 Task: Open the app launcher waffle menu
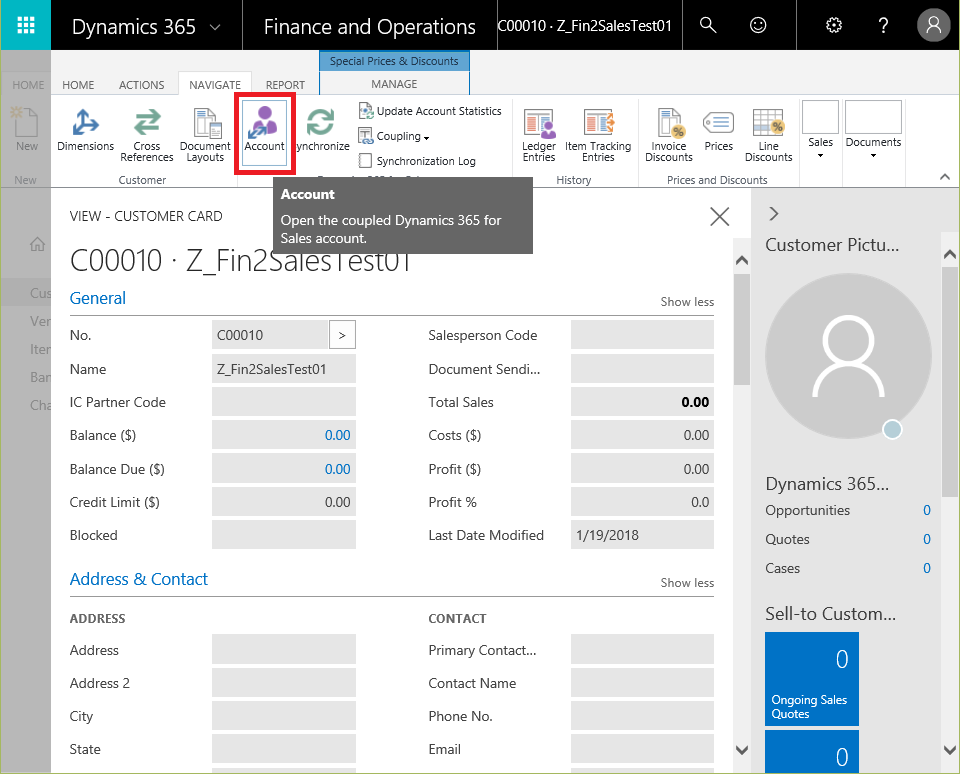[26, 25]
